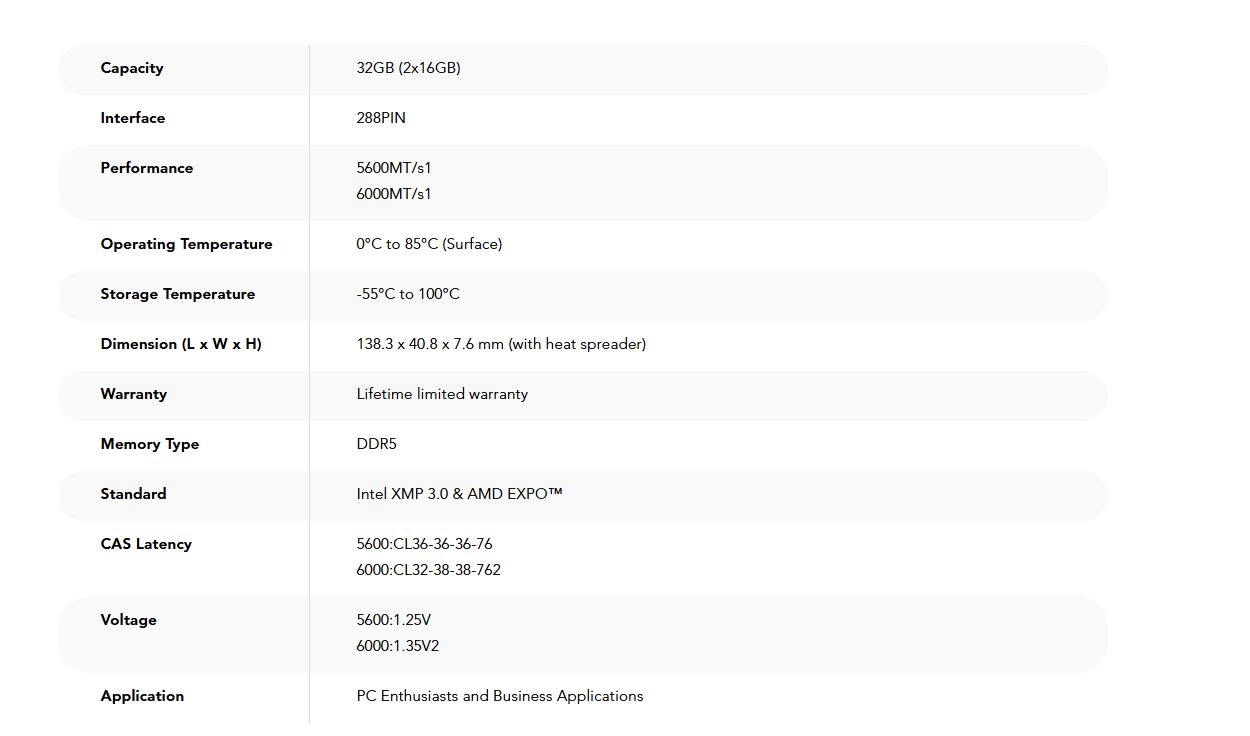Click the Dimension (L x W x H) label
This screenshot has width=1250, height=736.
pos(181,344)
